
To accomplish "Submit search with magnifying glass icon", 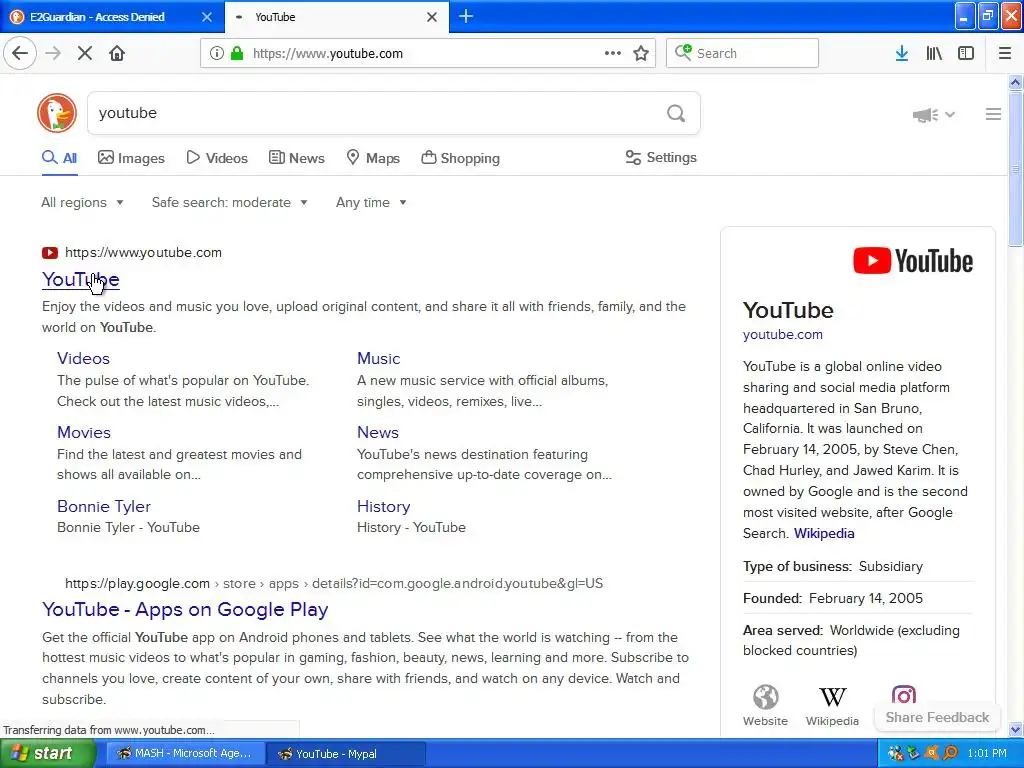I will (x=676, y=114).
